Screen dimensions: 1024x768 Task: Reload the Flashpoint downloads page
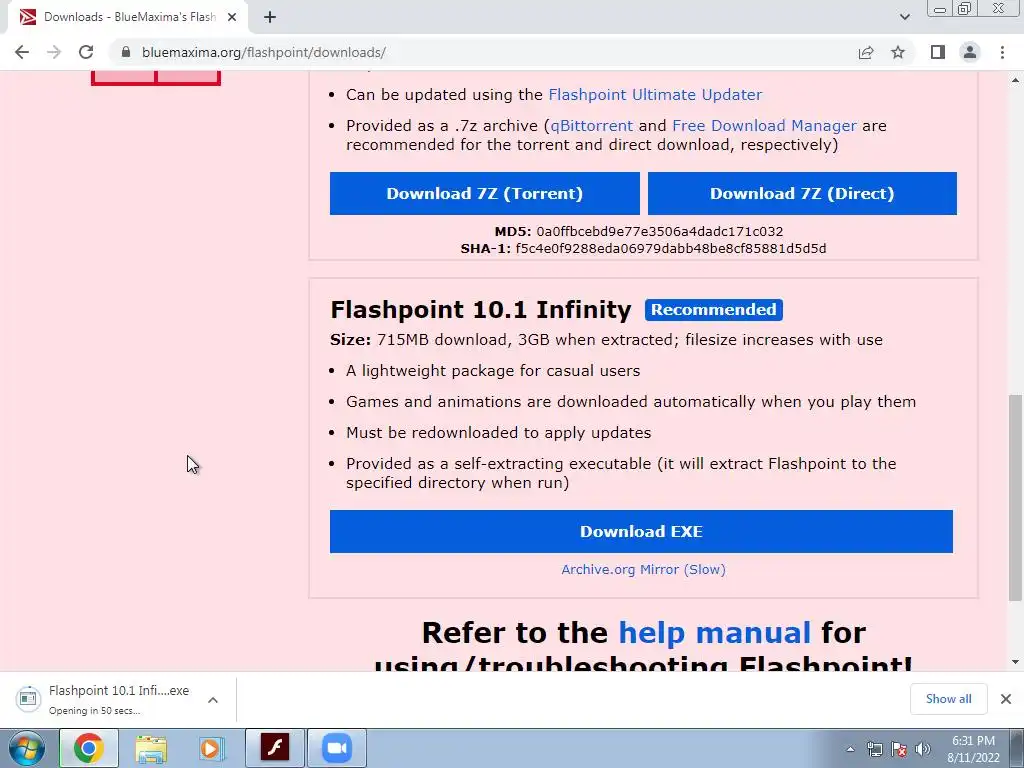click(x=86, y=52)
